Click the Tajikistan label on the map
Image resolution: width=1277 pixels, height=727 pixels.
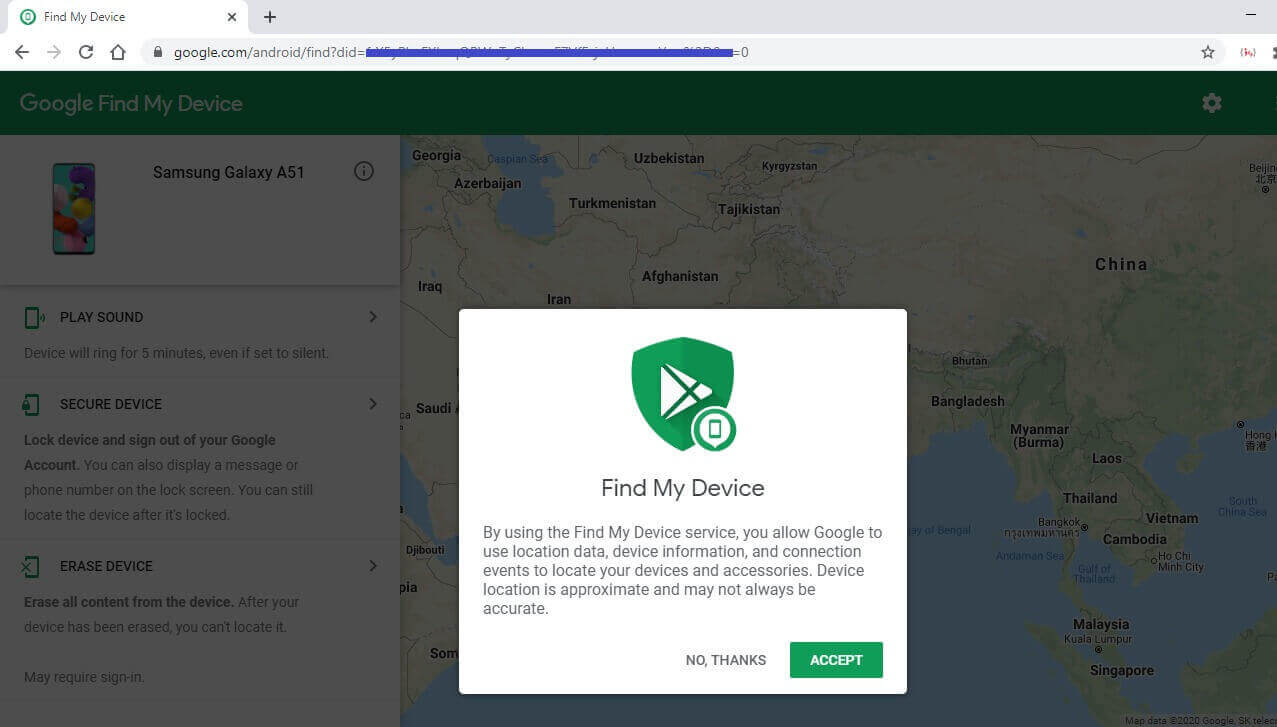coord(749,209)
